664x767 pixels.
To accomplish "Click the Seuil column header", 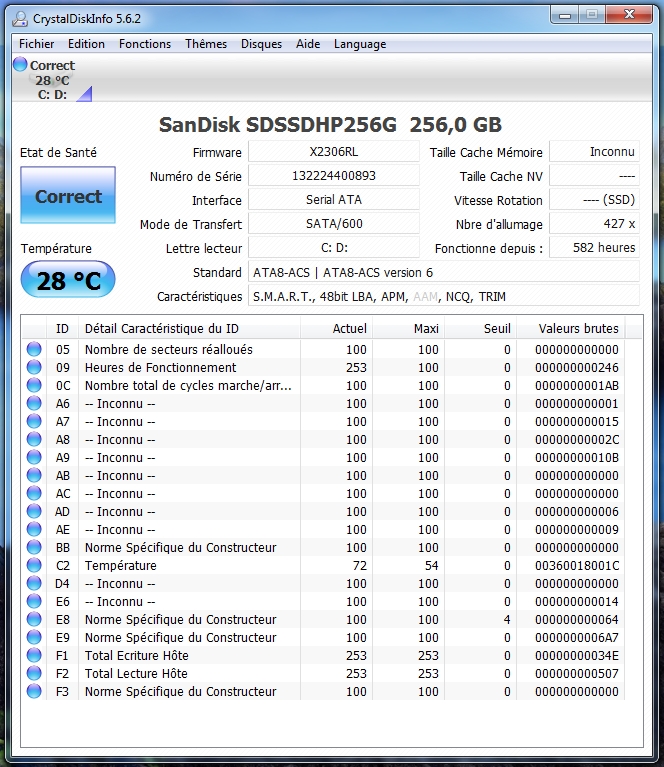I will 480,328.
